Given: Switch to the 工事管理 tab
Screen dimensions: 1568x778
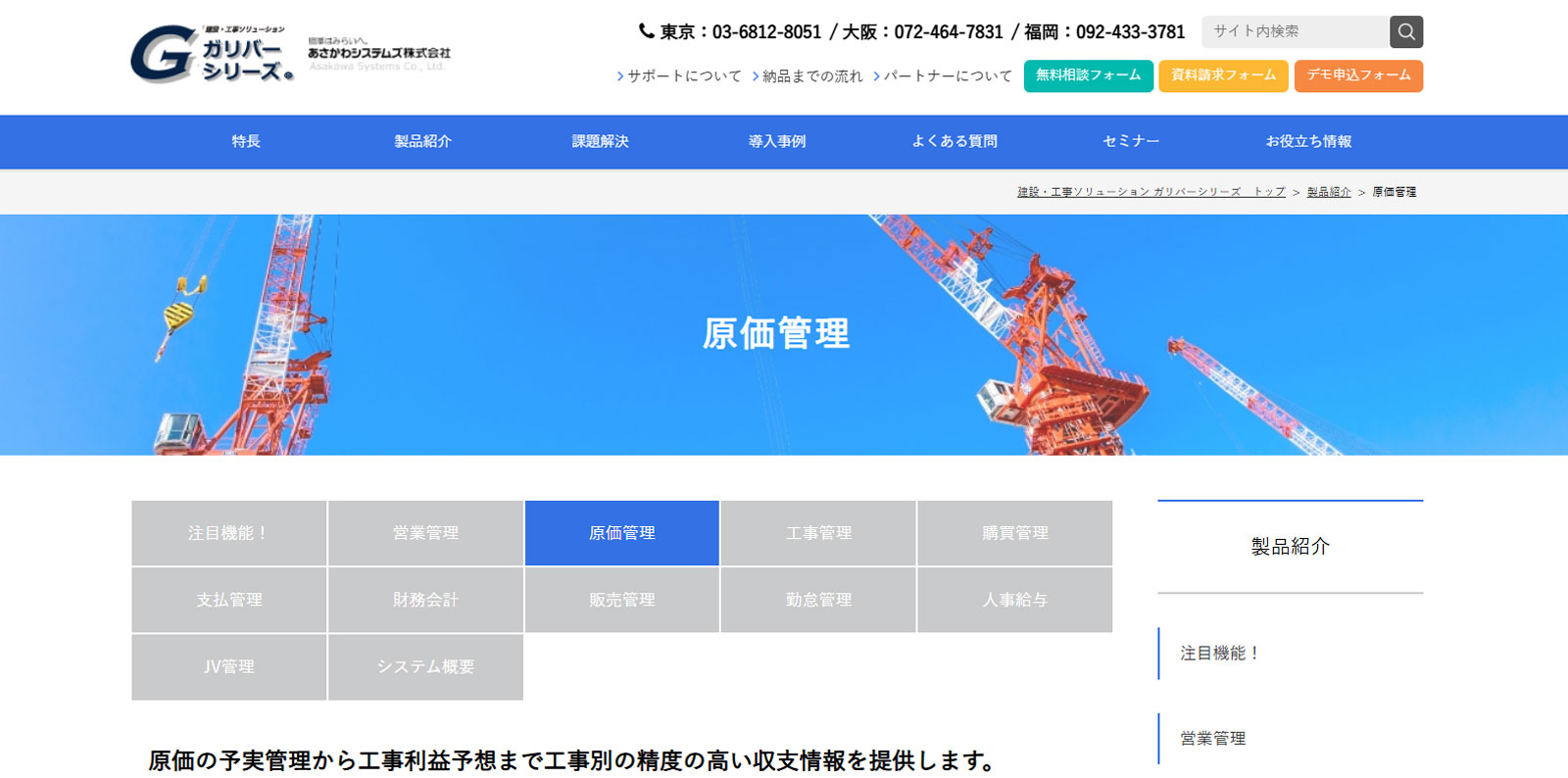Looking at the screenshot, I should [x=818, y=533].
